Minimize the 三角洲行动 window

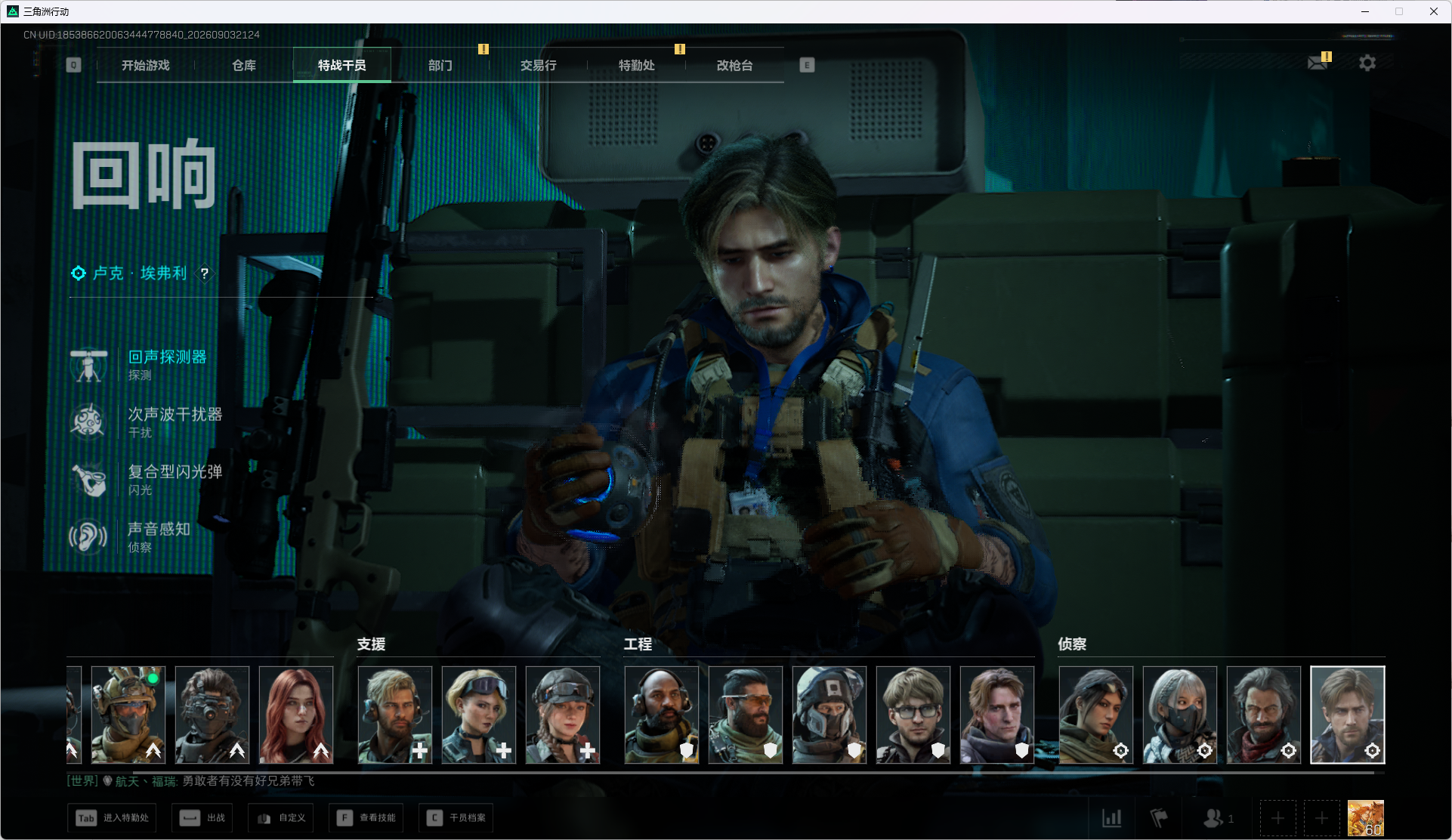pos(1365,11)
